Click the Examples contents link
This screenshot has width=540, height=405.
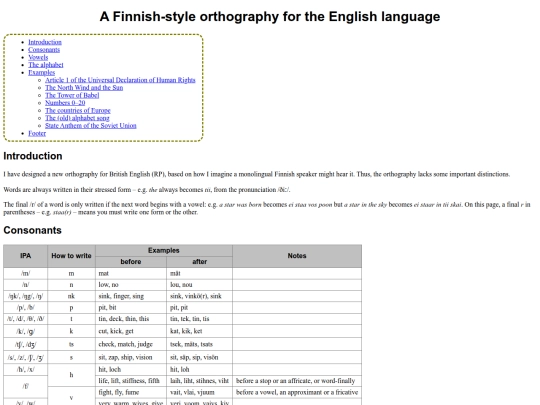tap(41, 72)
